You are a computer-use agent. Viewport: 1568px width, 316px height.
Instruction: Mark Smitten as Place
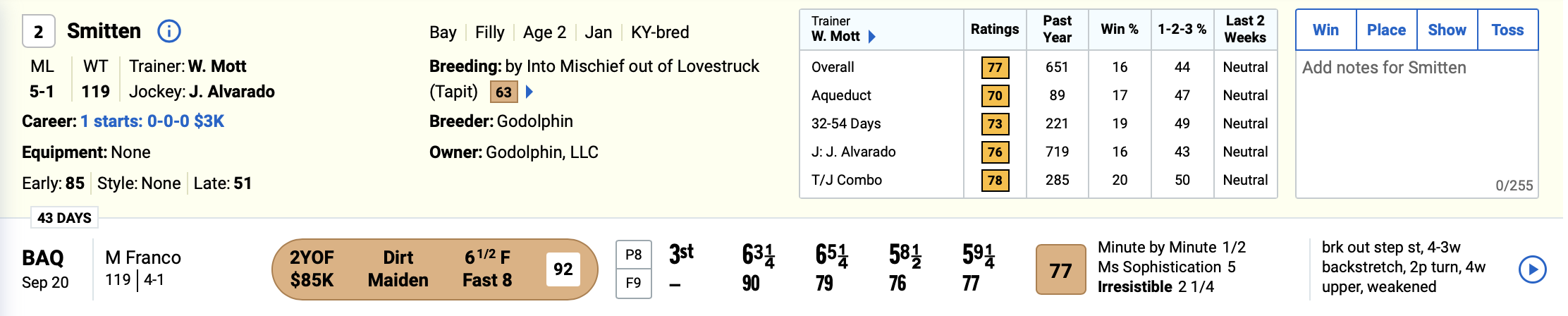click(1386, 30)
